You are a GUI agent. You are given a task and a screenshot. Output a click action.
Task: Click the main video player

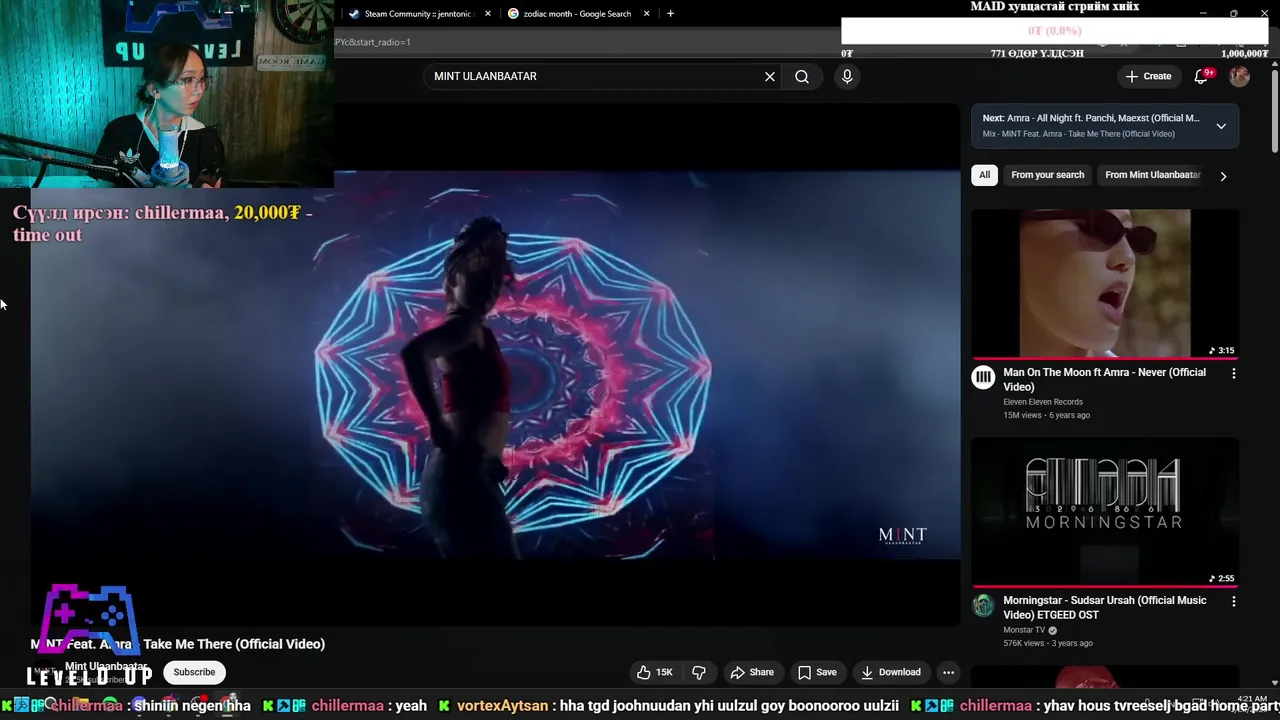pyautogui.click(x=495, y=365)
